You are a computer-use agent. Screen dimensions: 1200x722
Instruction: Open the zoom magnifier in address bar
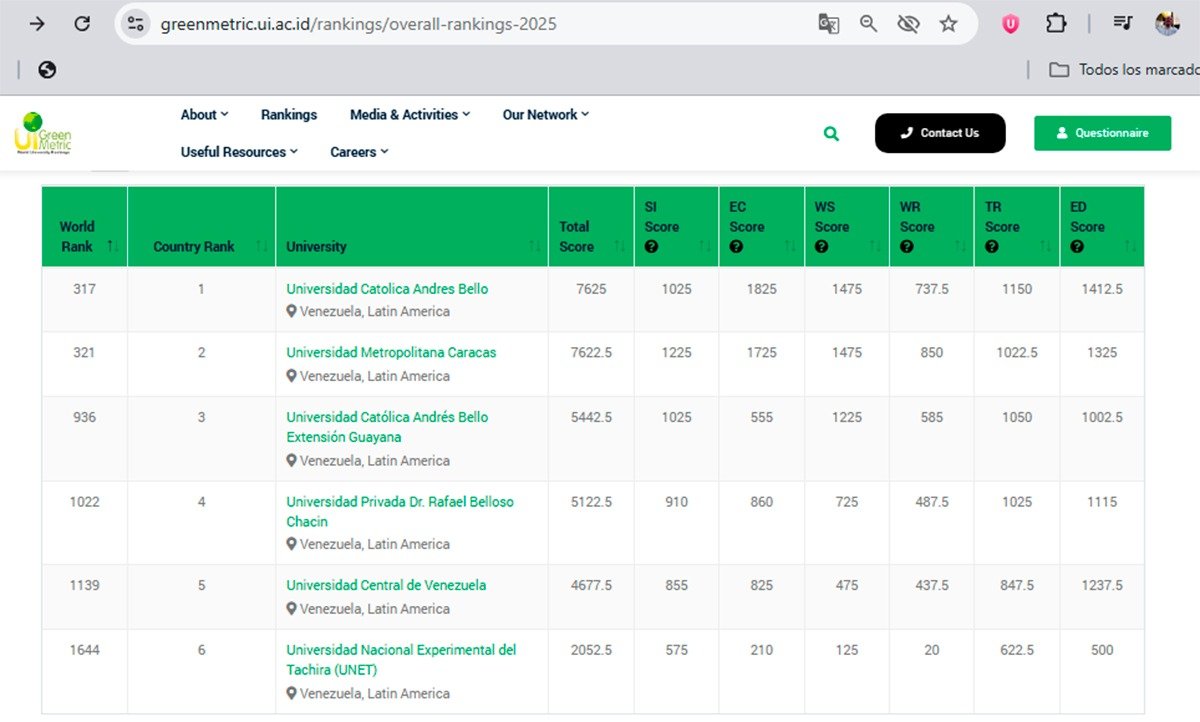pos(868,24)
